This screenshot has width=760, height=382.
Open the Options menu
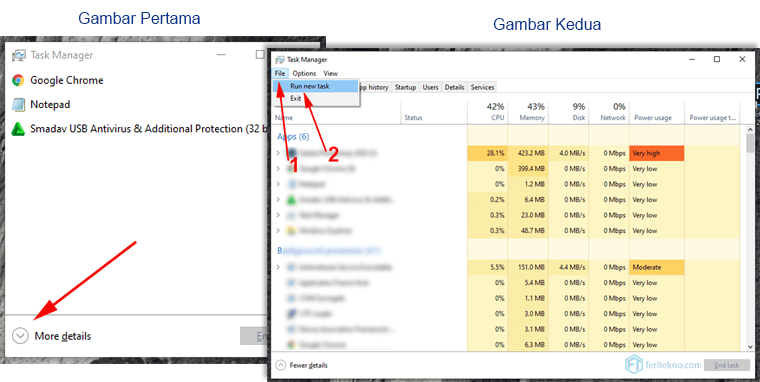tap(304, 73)
